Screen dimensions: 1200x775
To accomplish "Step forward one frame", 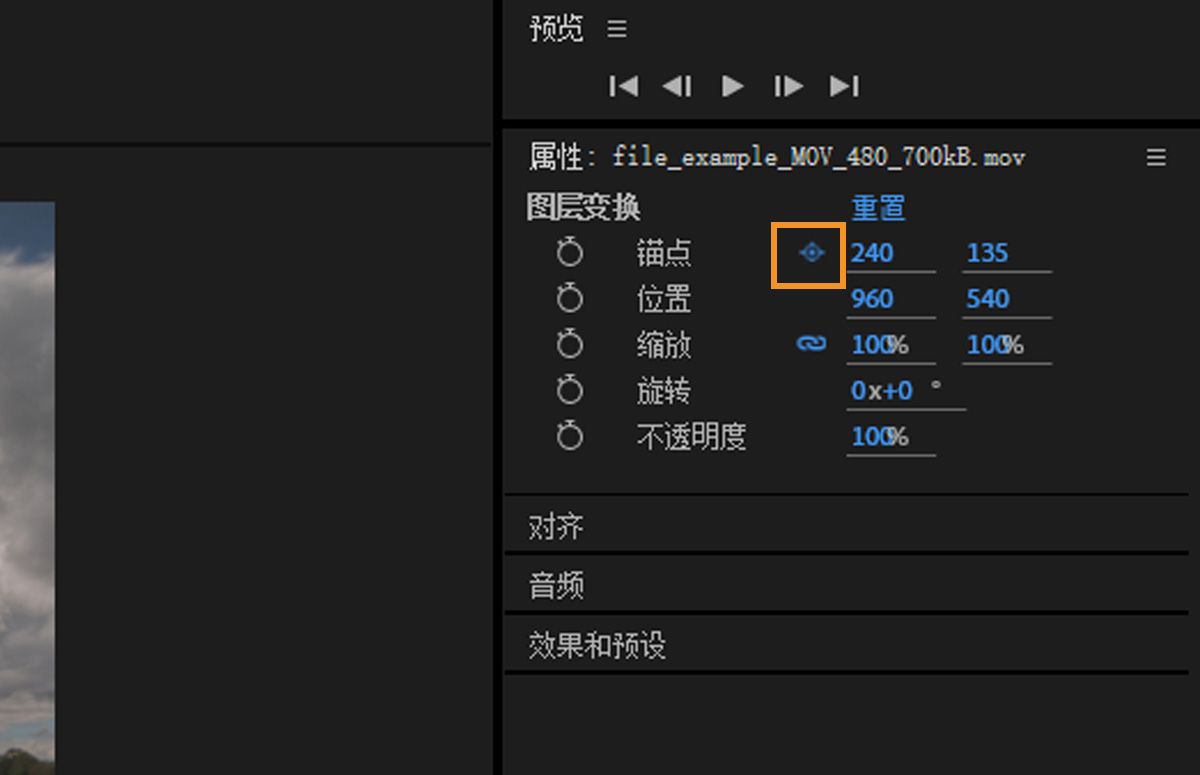I will coord(788,86).
